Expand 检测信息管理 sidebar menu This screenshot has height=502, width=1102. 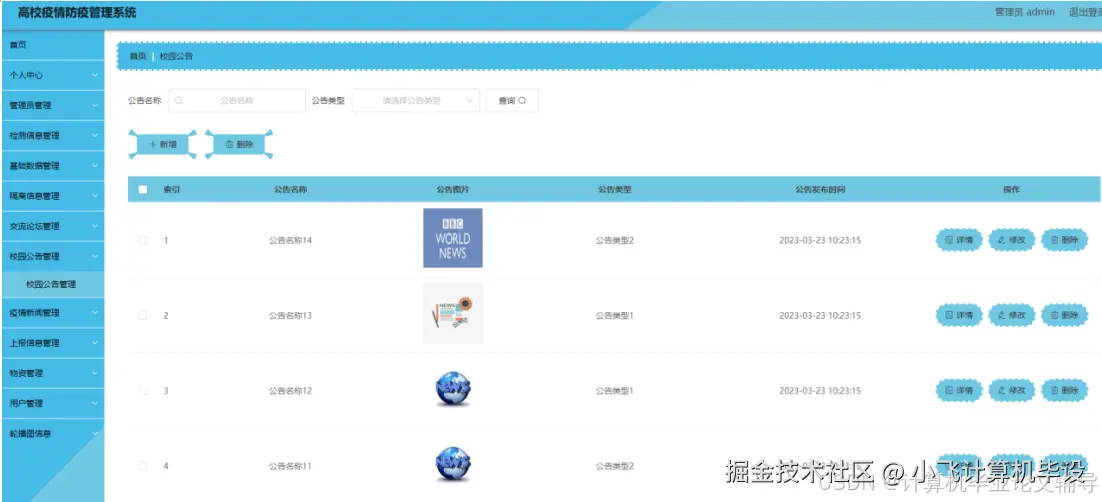(x=53, y=136)
